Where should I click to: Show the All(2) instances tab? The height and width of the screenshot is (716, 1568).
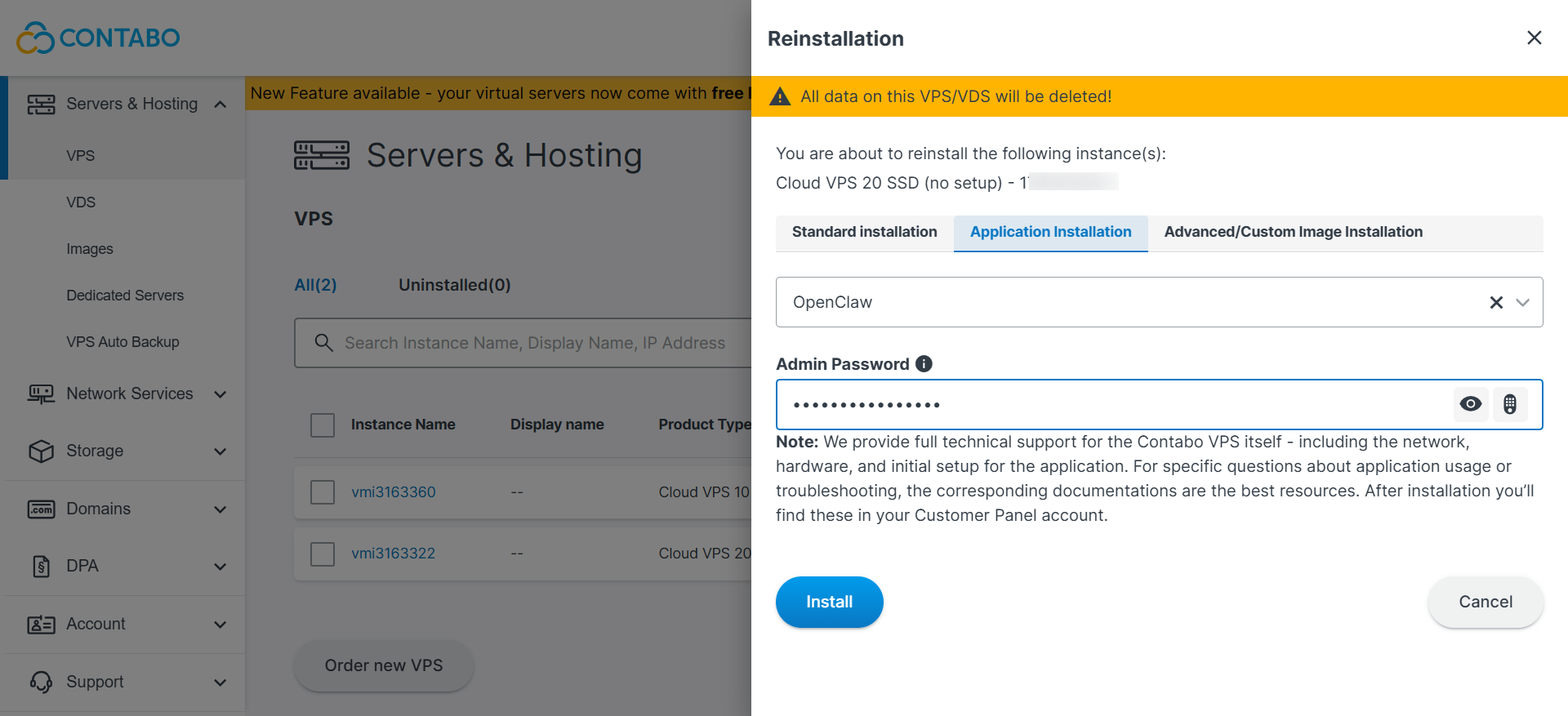click(315, 285)
